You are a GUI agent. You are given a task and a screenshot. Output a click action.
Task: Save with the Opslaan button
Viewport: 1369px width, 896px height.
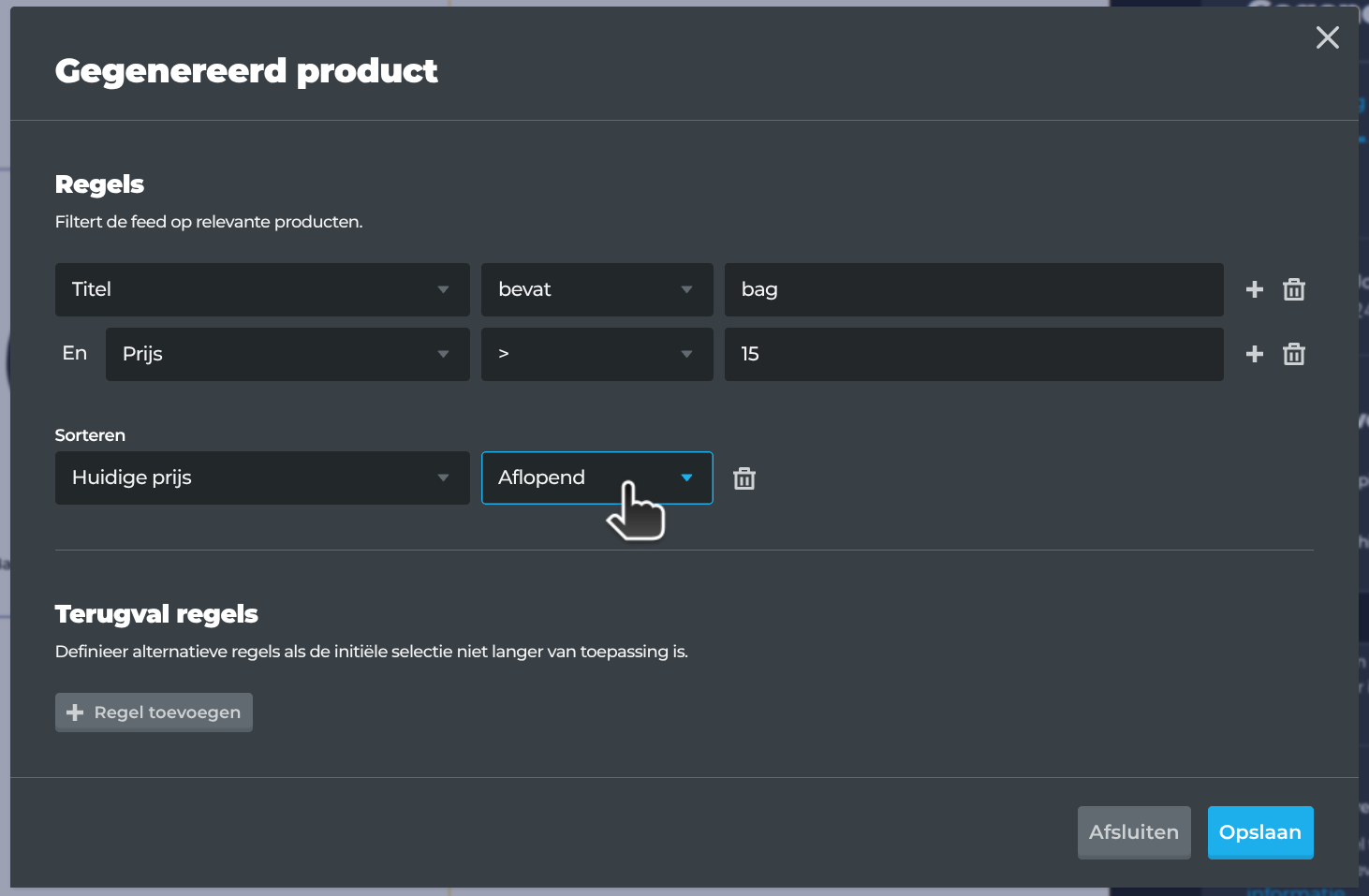point(1260,832)
